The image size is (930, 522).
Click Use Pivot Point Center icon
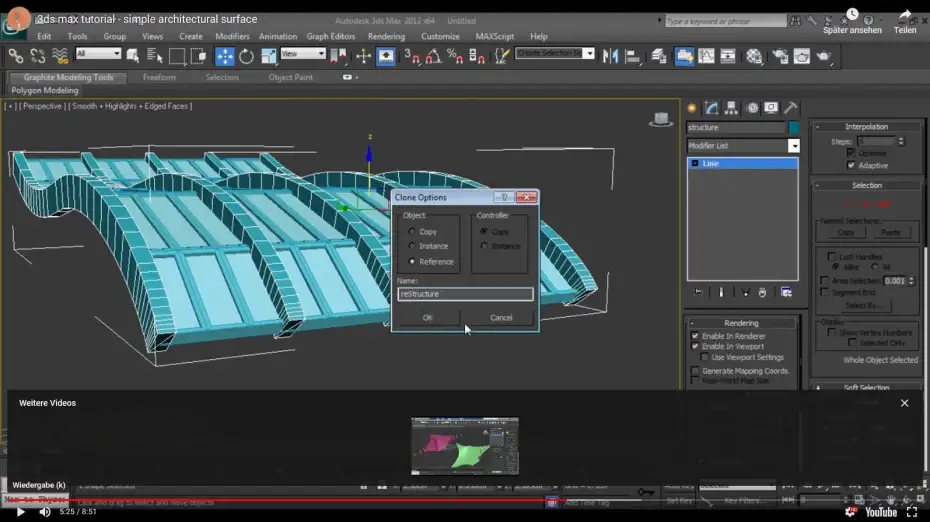[338, 56]
